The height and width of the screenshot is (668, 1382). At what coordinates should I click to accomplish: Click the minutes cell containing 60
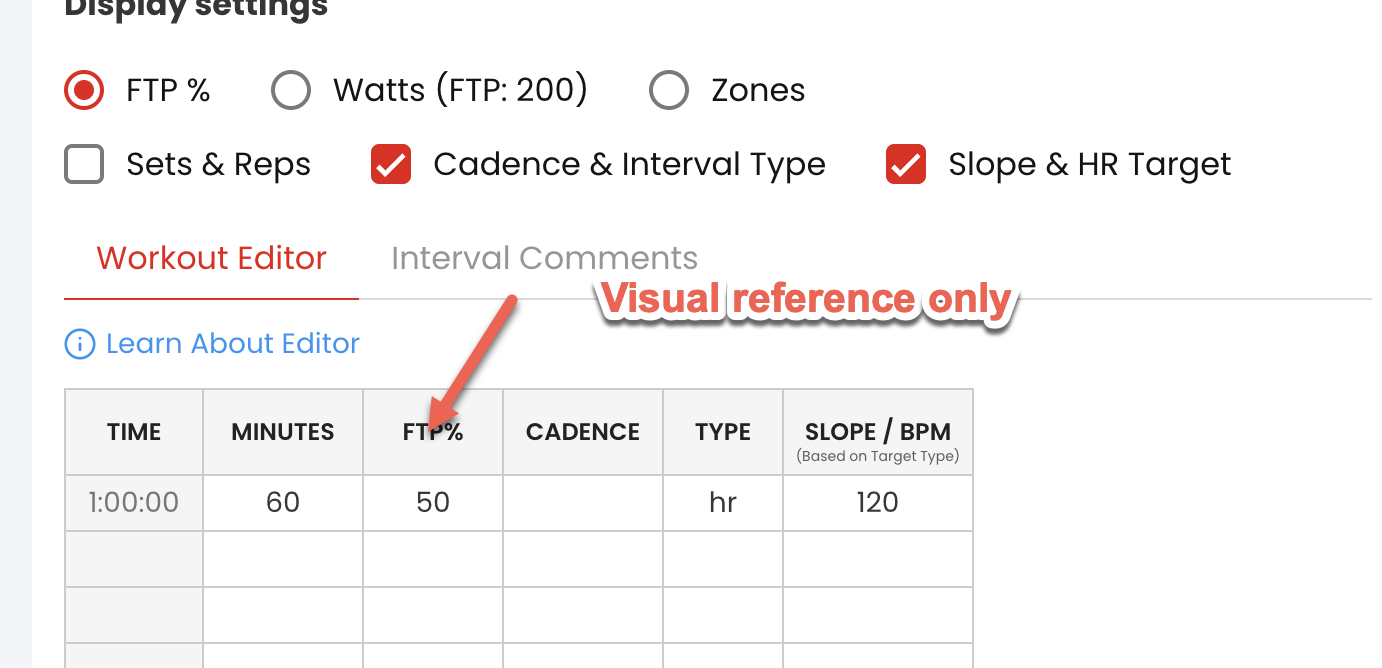click(x=283, y=502)
